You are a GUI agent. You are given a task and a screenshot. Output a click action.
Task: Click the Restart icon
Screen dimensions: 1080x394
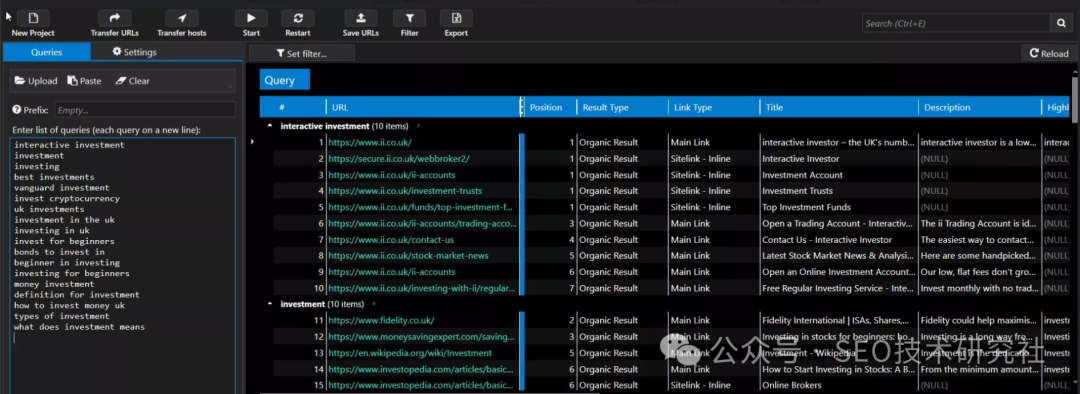pyautogui.click(x=298, y=19)
